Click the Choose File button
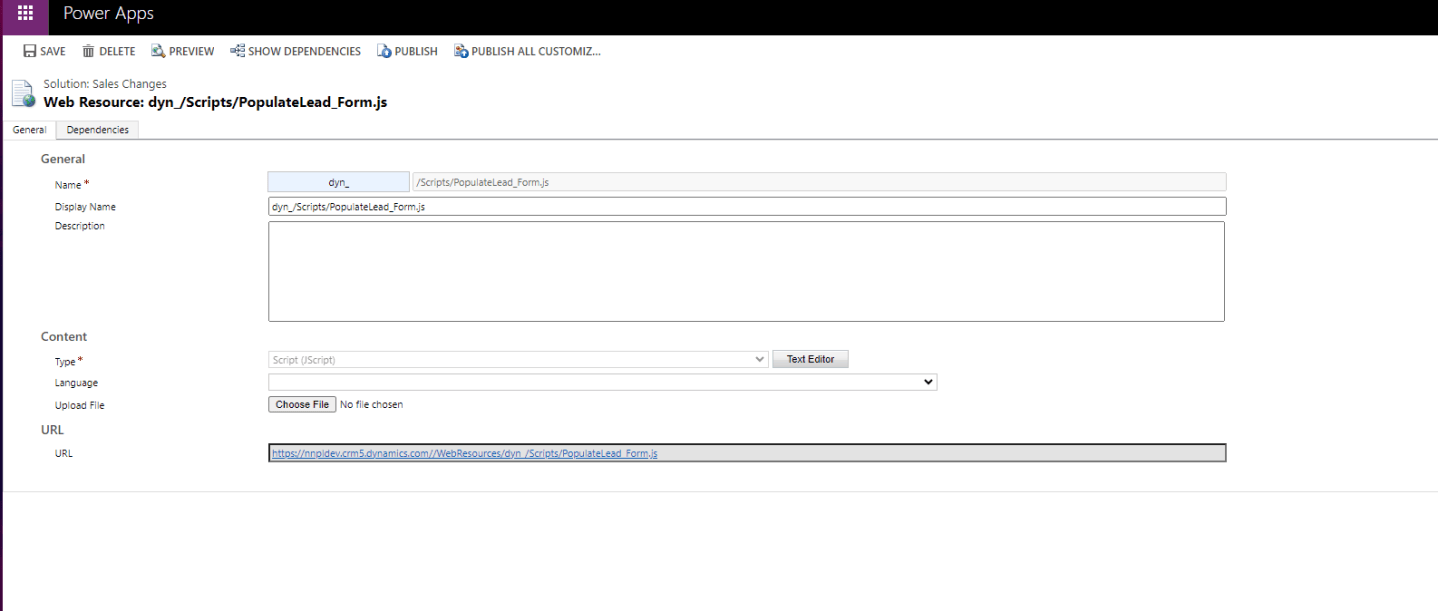Screen dimensions: 1438x611 coord(302,404)
